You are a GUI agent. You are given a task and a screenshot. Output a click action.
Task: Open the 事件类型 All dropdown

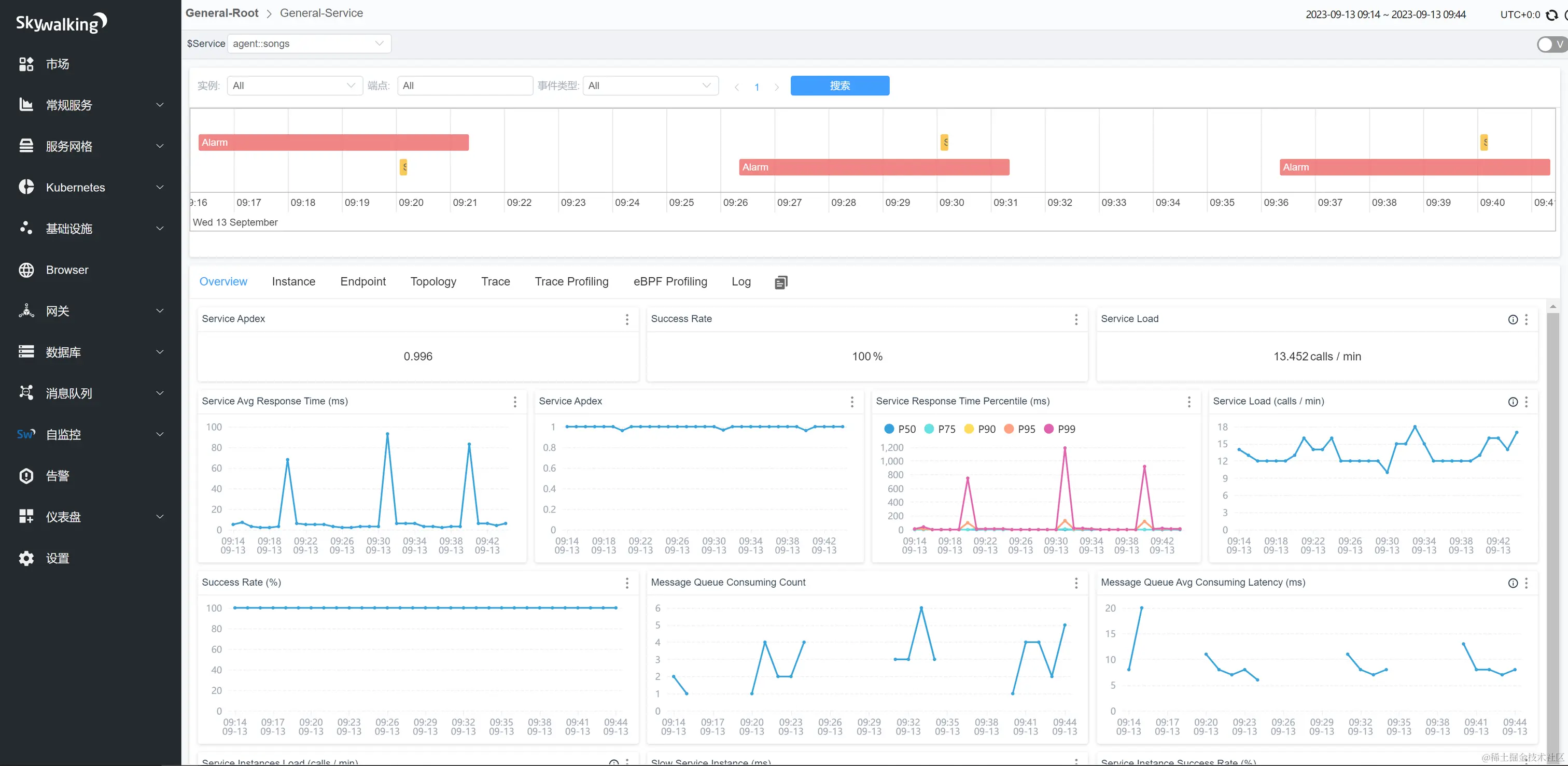tap(650, 86)
